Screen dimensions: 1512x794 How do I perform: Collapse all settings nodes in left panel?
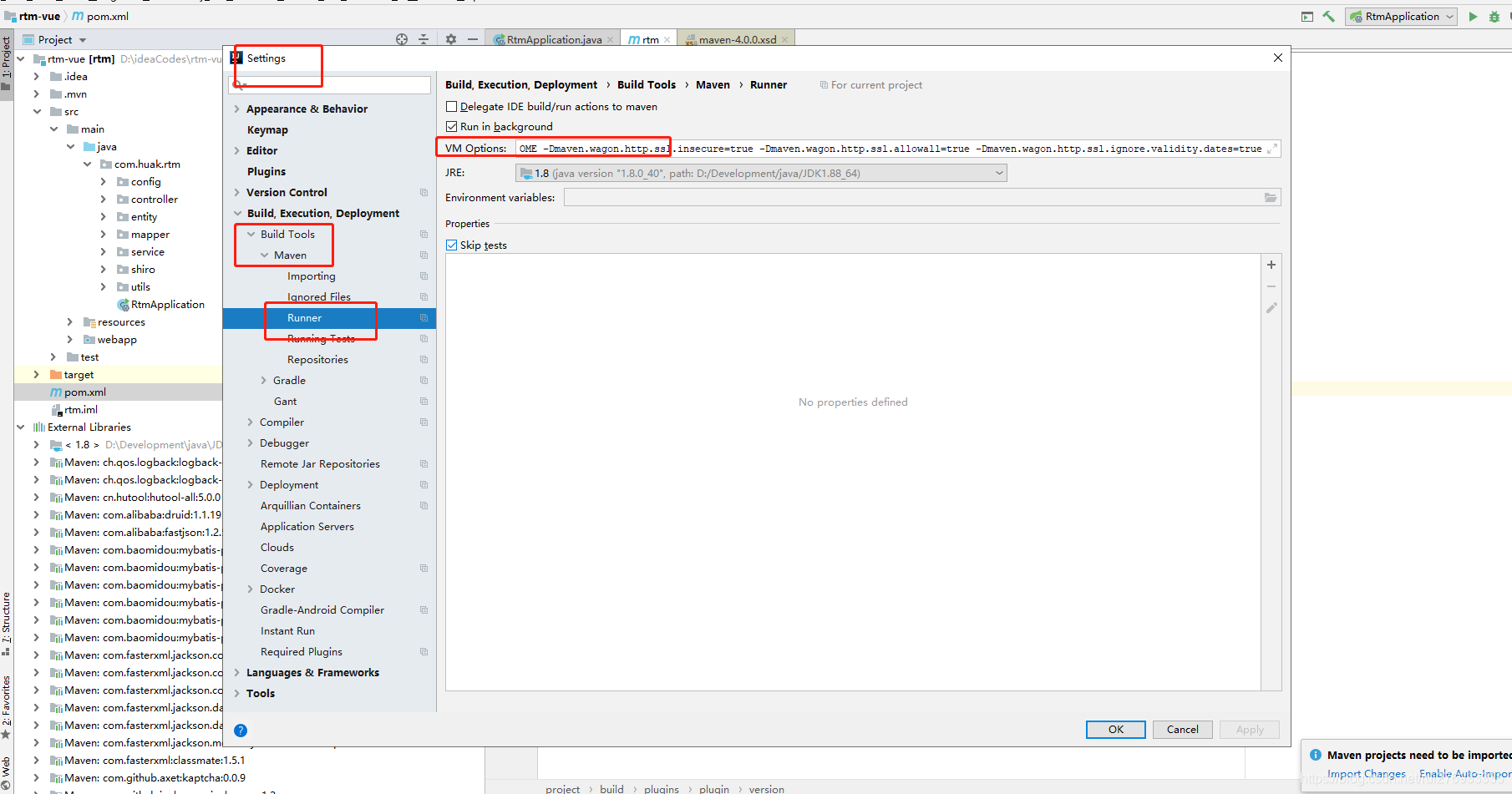click(424, 38)
